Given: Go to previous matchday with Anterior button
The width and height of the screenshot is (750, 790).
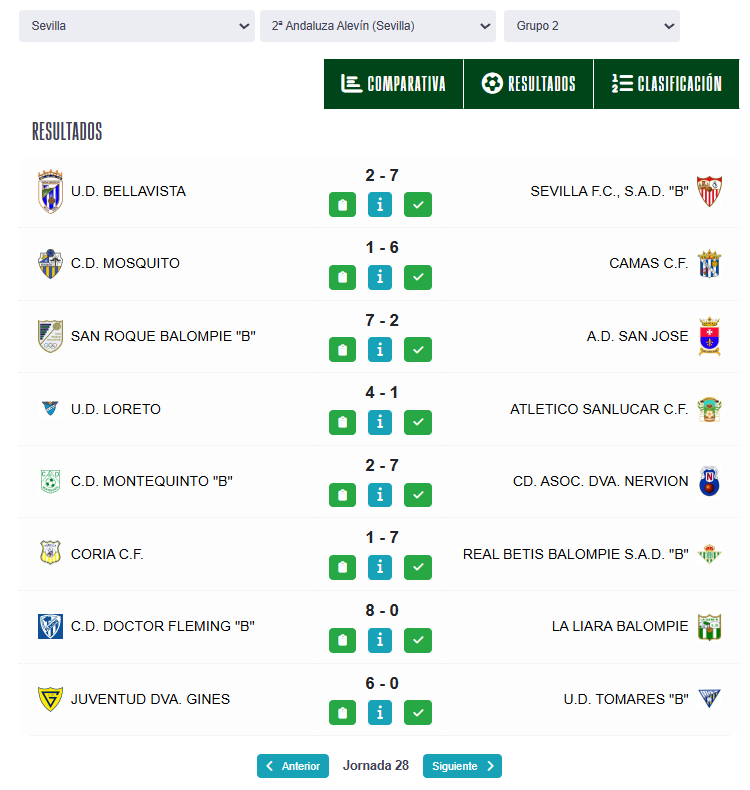Looking at the screenshot, I should tap(293, 766).
